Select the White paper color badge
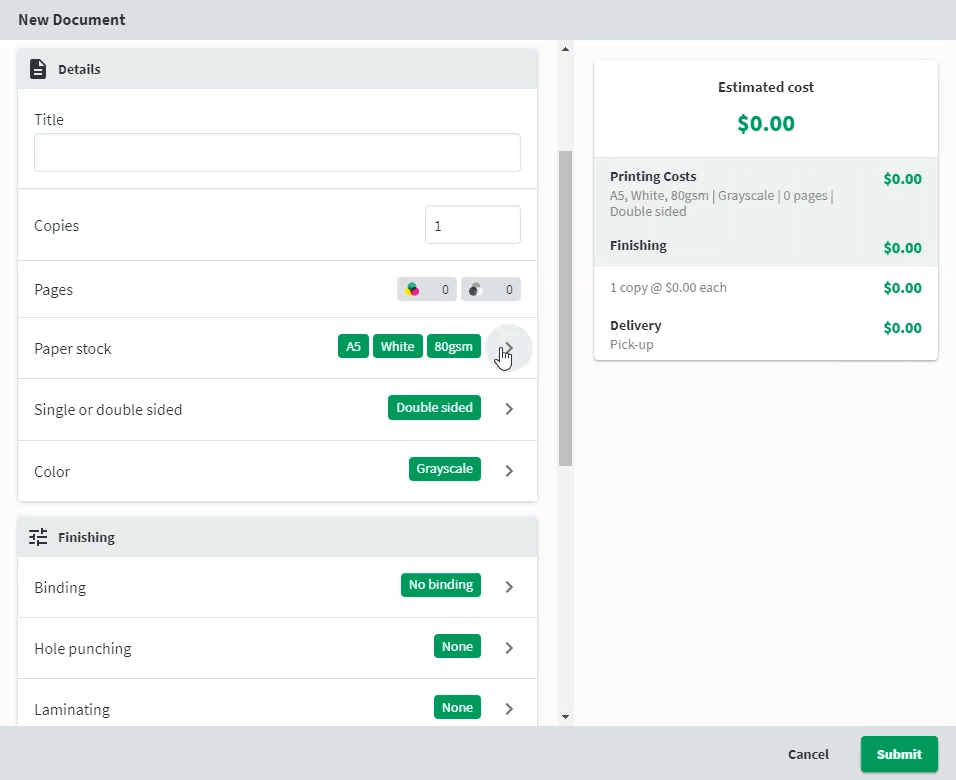 [398, 346]
